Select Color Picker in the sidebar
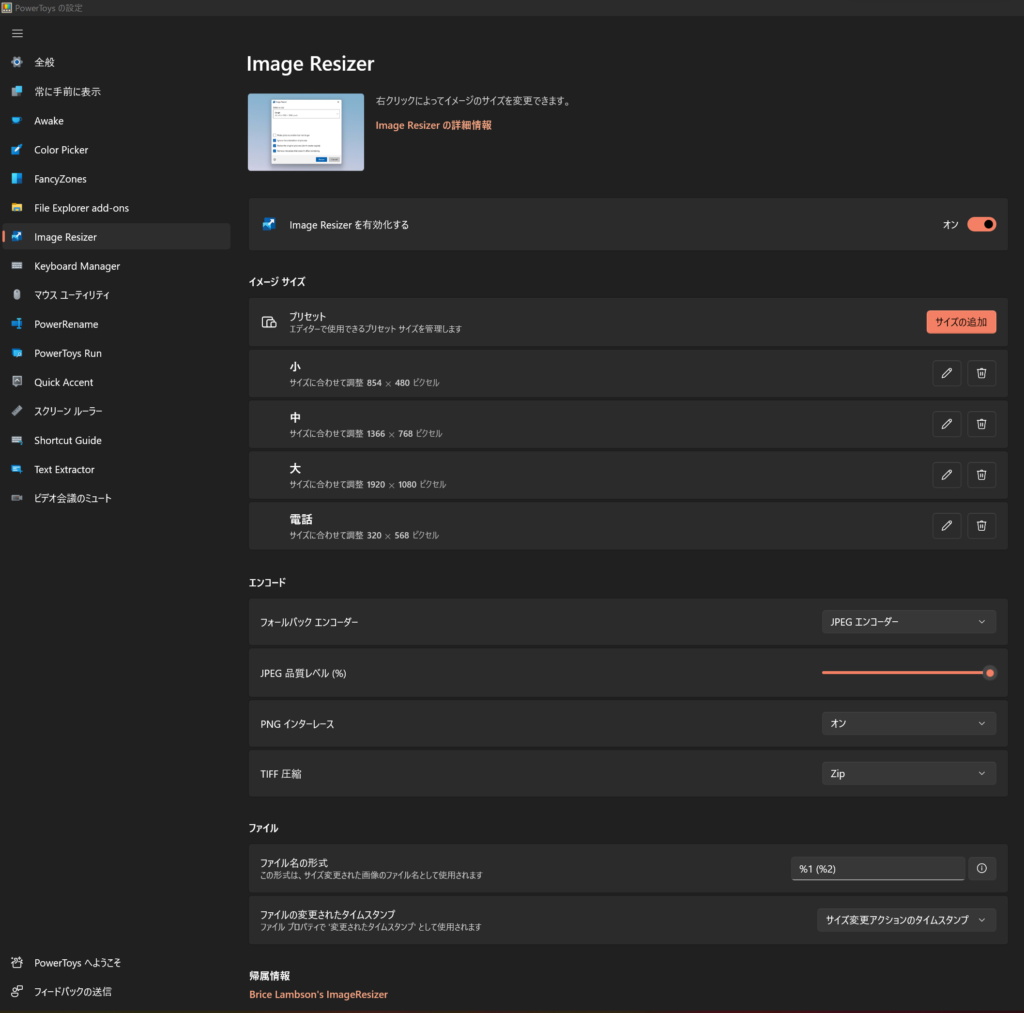The width and height of the screenshot is (1024, 1013). point(116,150)
